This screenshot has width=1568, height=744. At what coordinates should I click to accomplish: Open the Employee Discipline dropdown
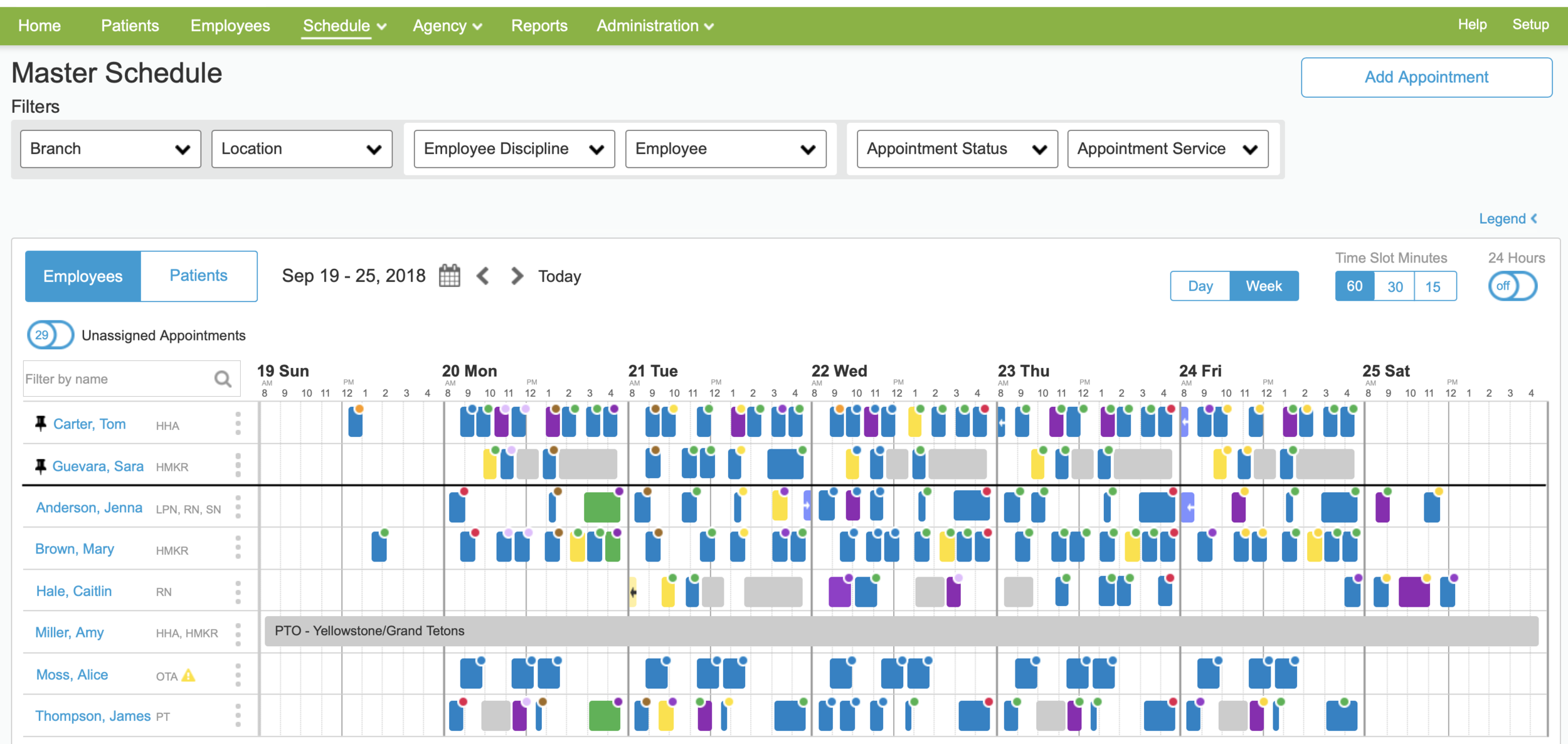[x=514, y=149]
